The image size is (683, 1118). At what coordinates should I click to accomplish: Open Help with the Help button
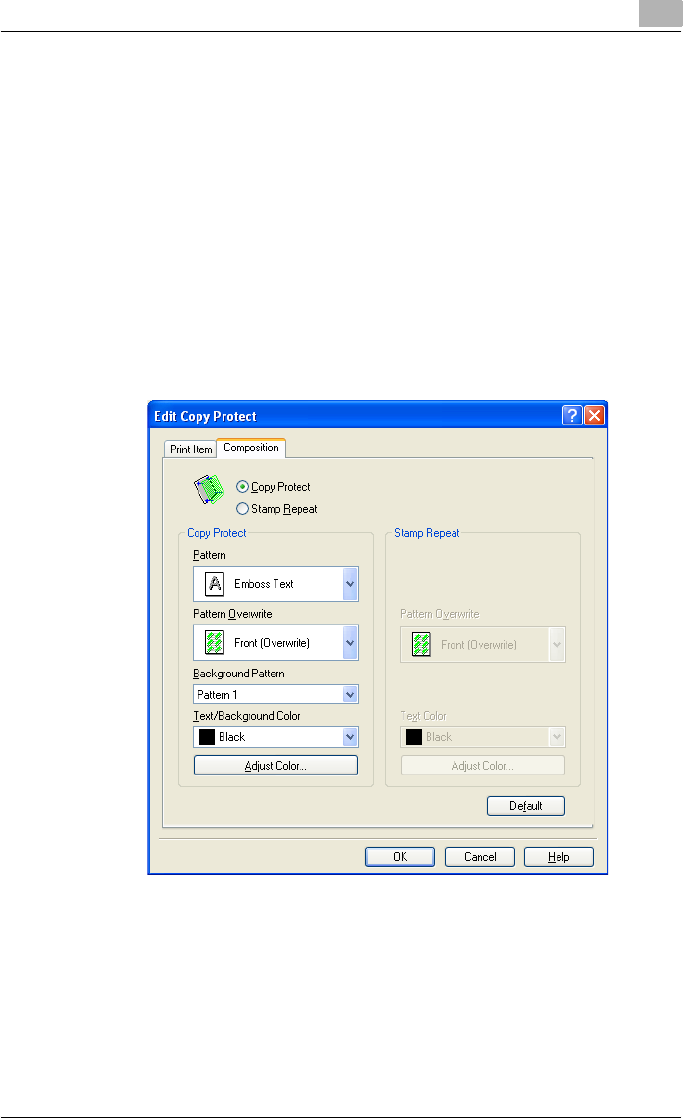pyautogui.click(x=559, y=857)
